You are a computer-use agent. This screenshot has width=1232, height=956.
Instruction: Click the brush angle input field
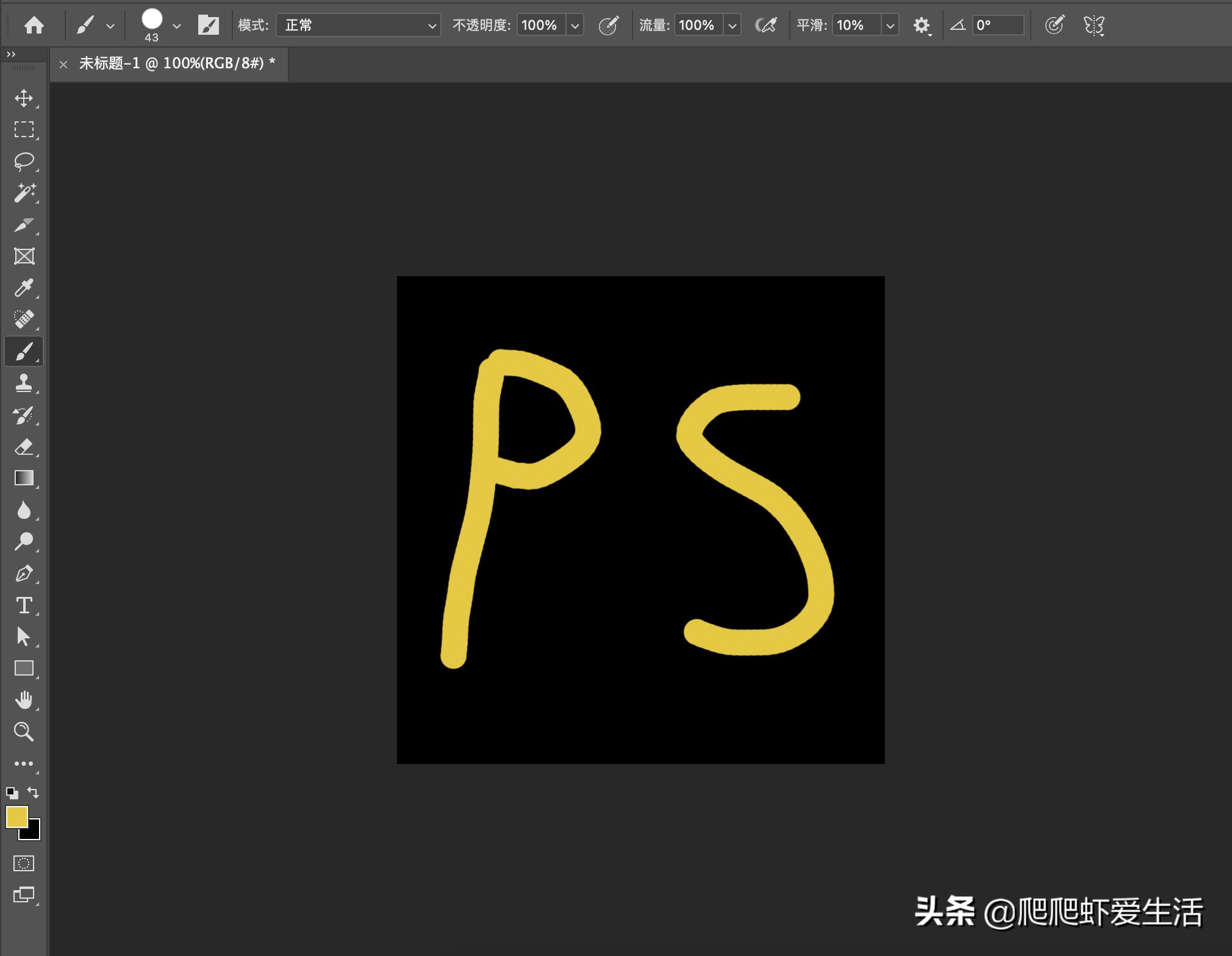tap(998, 25)
